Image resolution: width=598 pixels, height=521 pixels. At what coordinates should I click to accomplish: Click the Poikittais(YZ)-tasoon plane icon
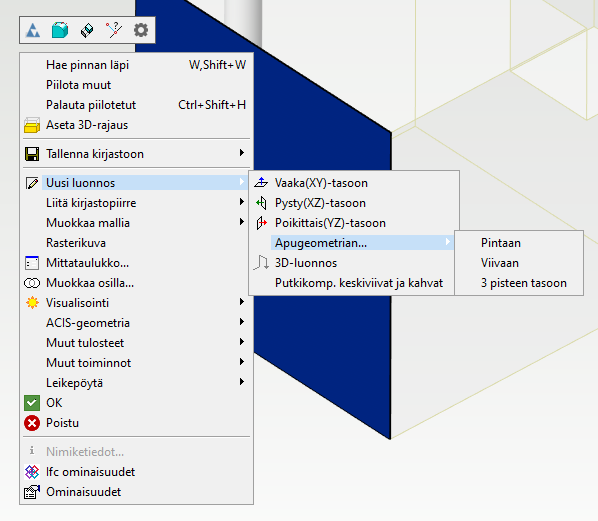click(261, 223)
